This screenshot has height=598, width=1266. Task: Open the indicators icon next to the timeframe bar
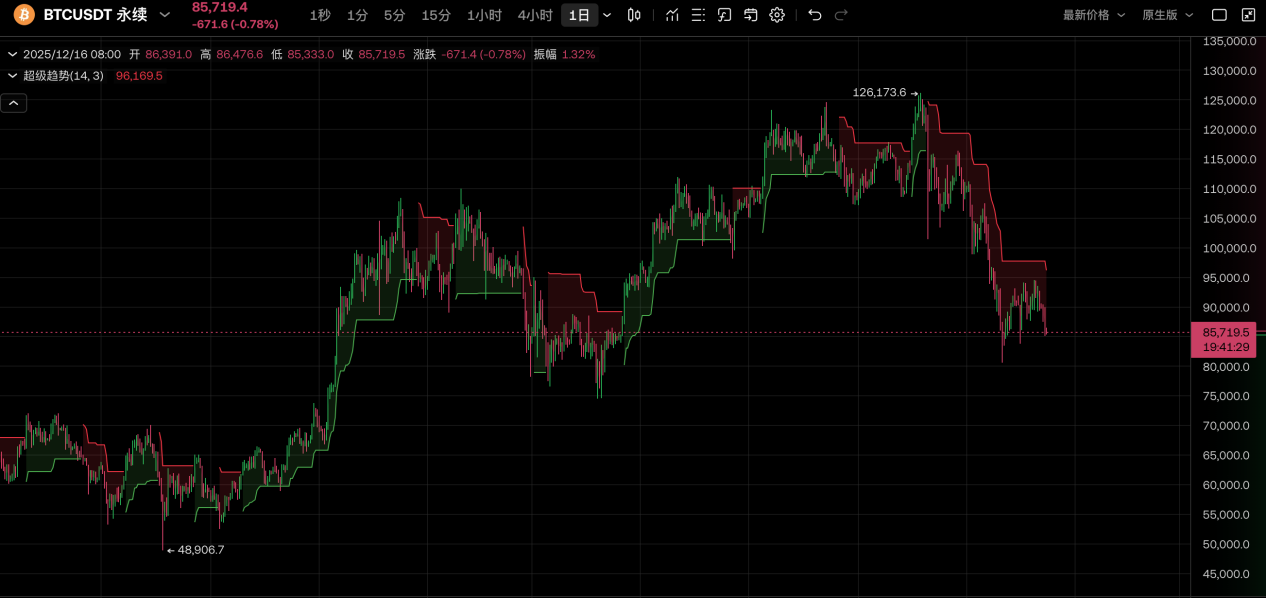point(671,15)
